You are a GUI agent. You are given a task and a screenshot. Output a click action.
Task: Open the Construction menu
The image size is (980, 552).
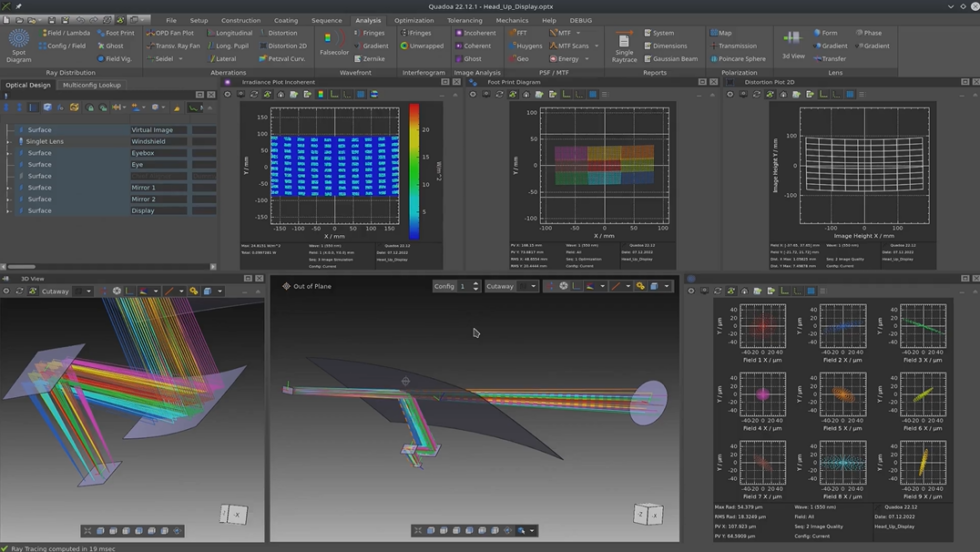click(x=241, y=20)
